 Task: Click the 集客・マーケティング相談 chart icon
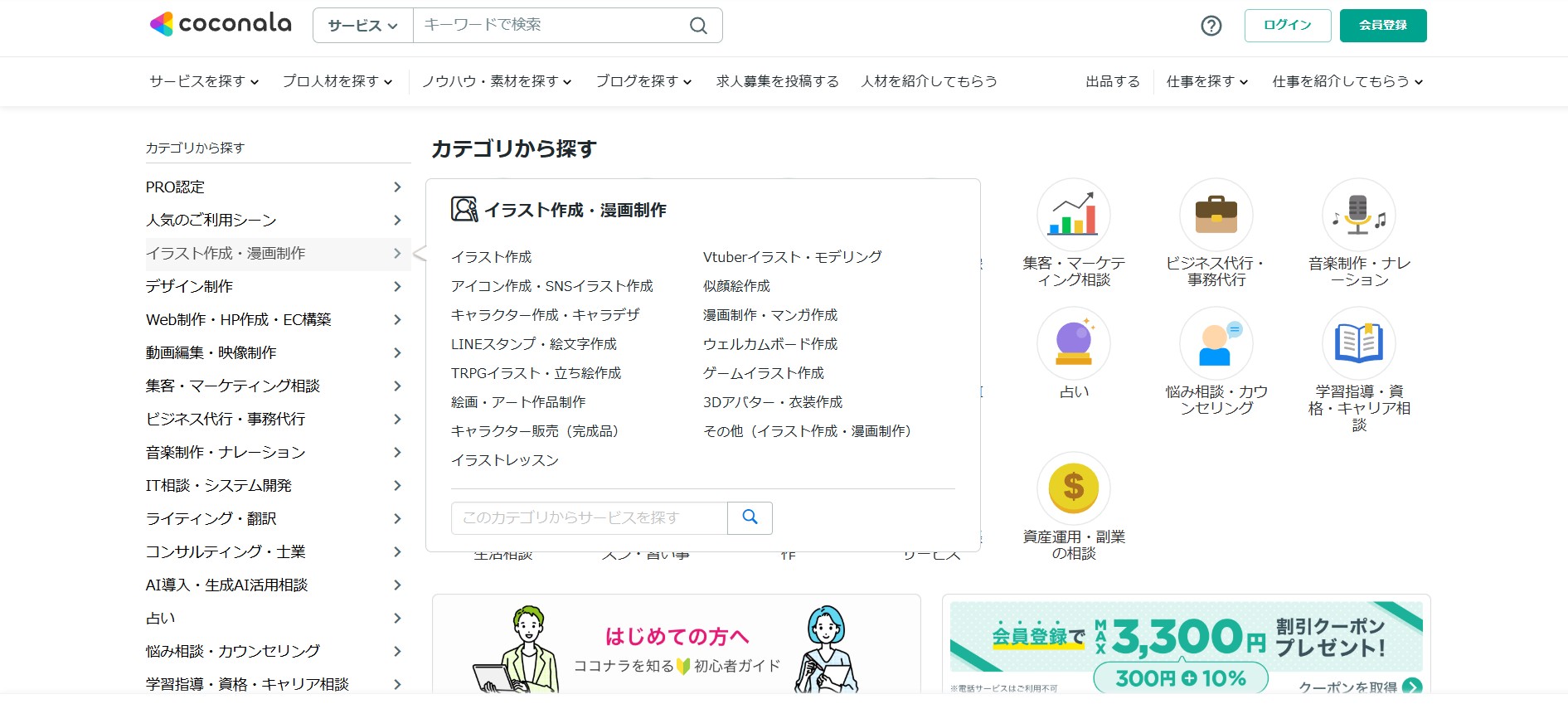coord(1074,215)
